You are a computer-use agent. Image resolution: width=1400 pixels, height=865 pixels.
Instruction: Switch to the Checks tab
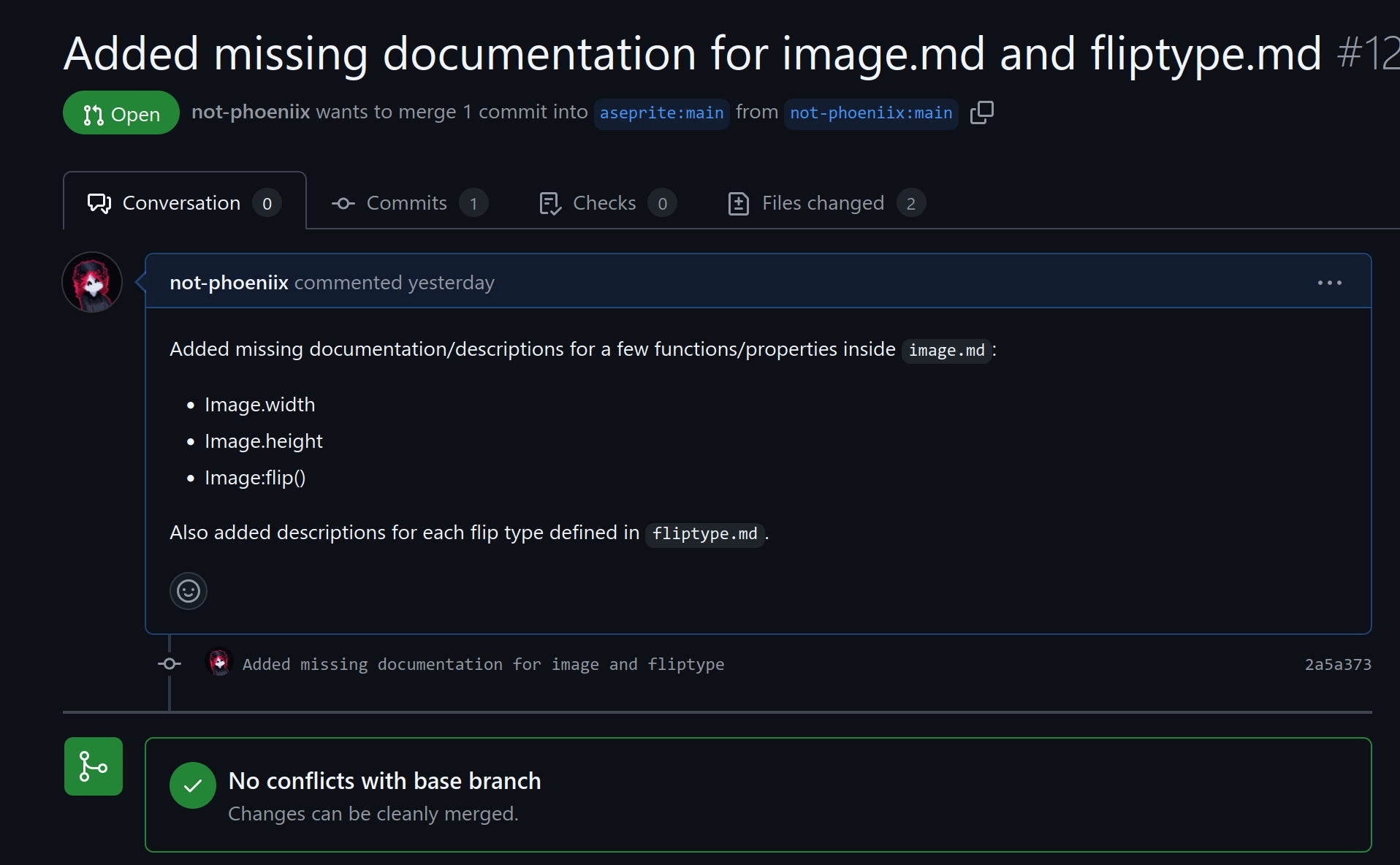607,202
